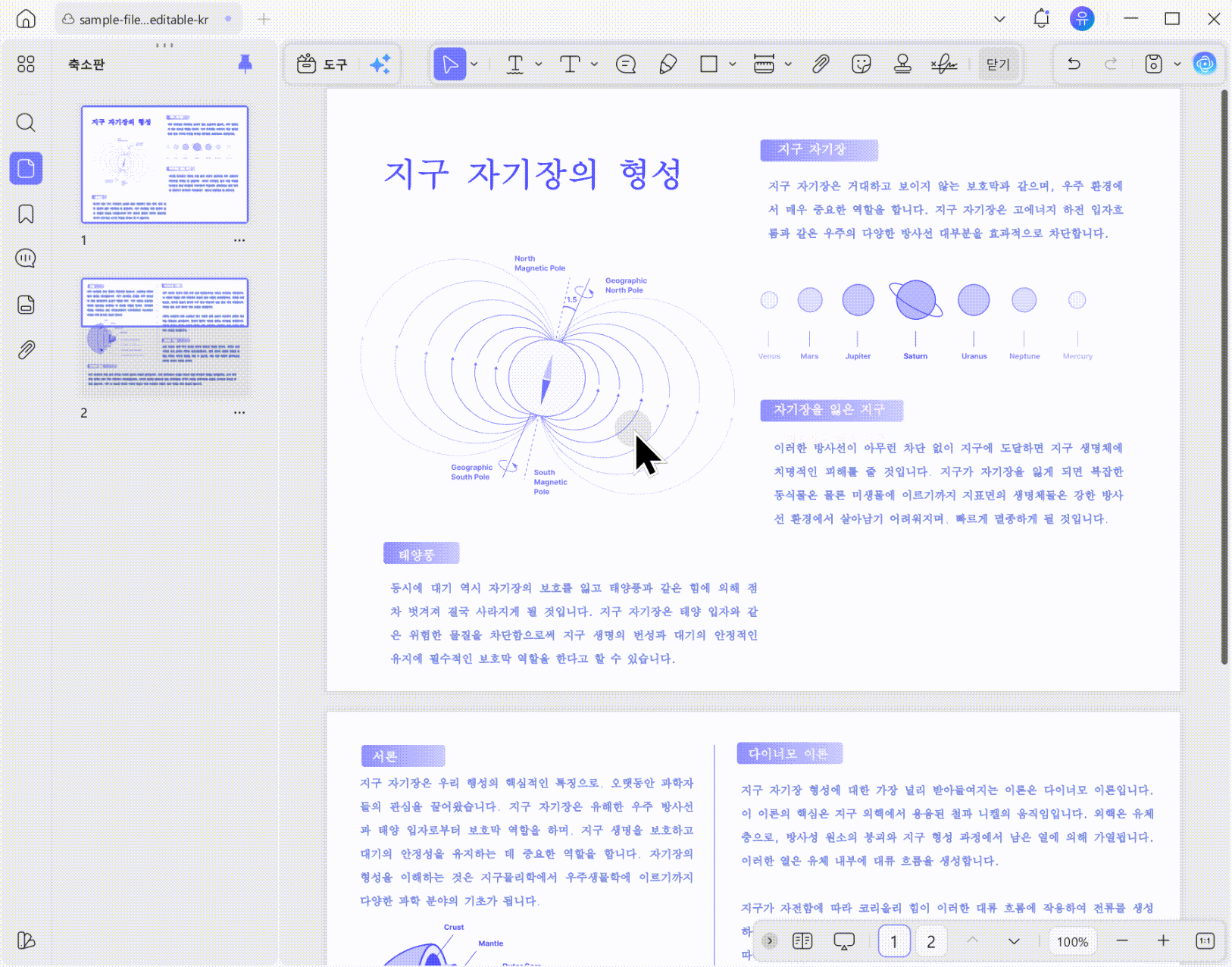Toggle two-page reading view
This screenshot has width=1232, height=967.
[x=802, y=940]
